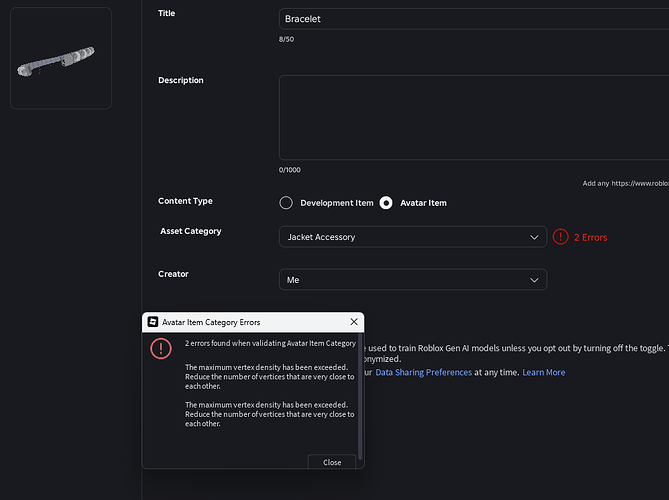Click the Bracelet title input field

click(474, 19)
